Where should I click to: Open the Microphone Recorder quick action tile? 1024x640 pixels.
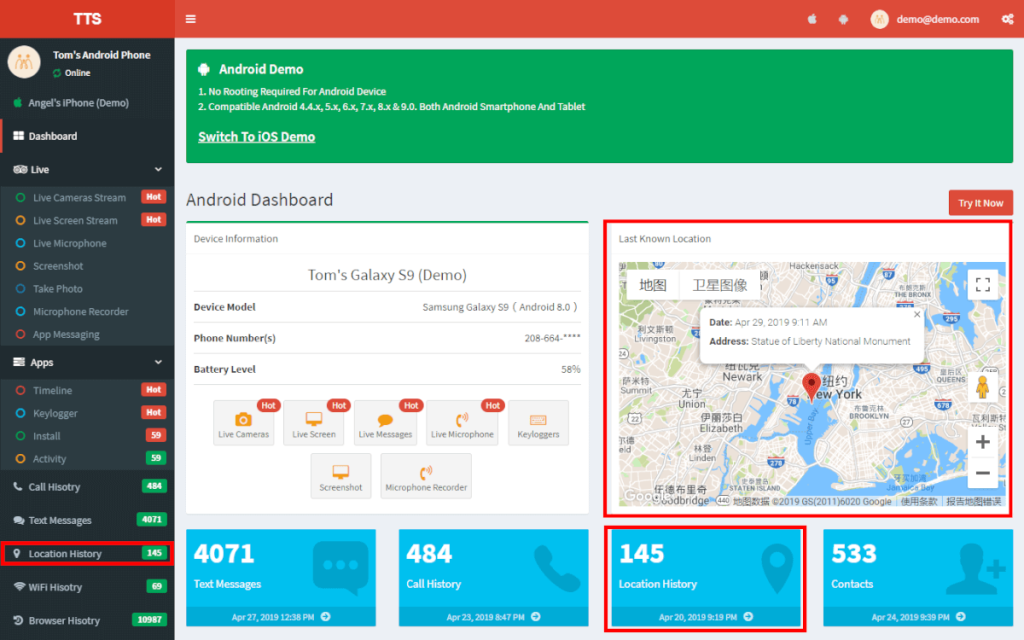426,476
